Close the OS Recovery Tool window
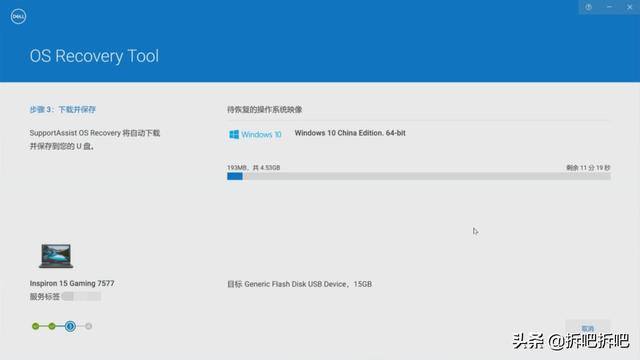 [629, 7]
